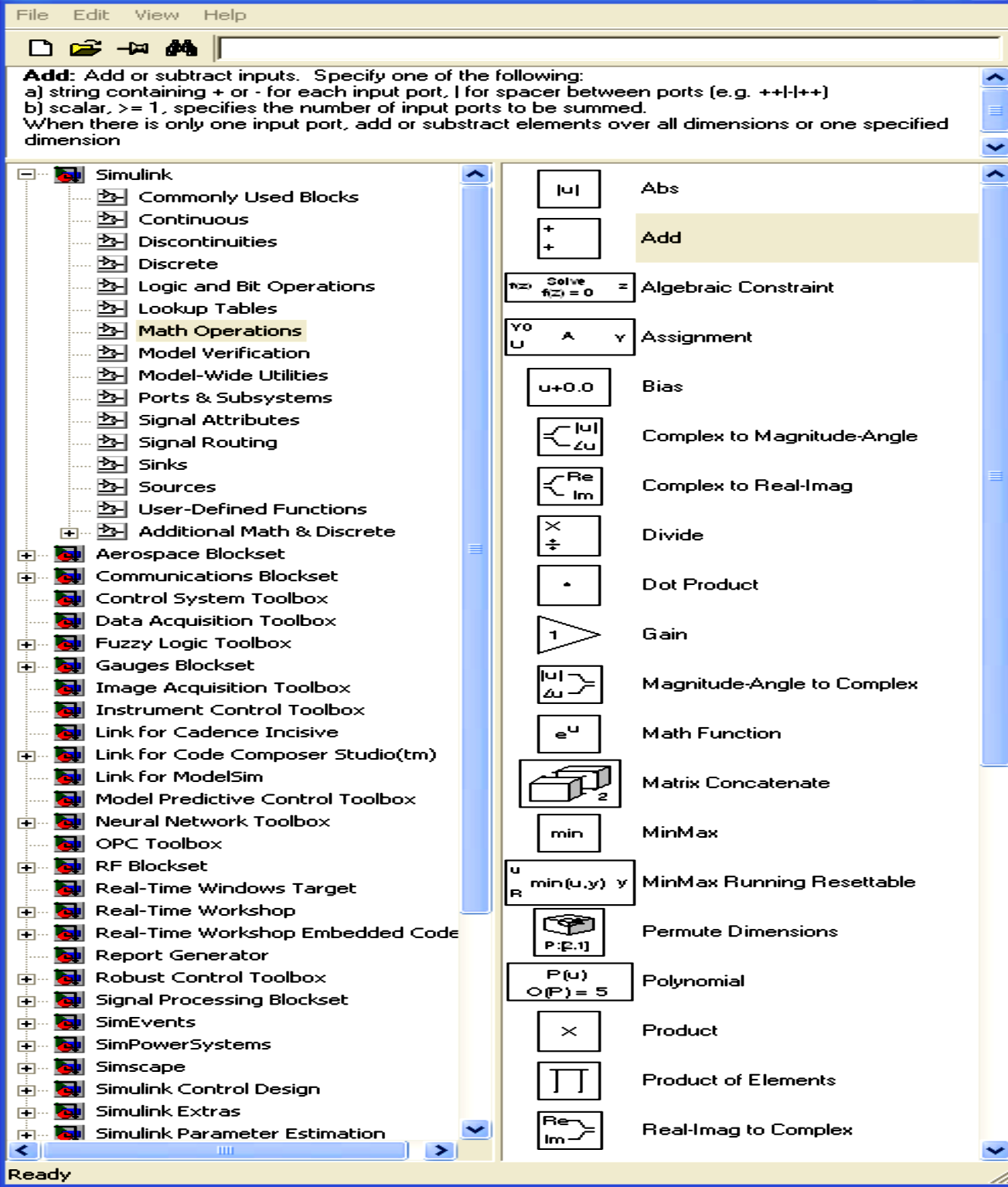This screenshot has width=1008, height=1187.
Task: Select the Signal Routing library
Action: [207, 443]
